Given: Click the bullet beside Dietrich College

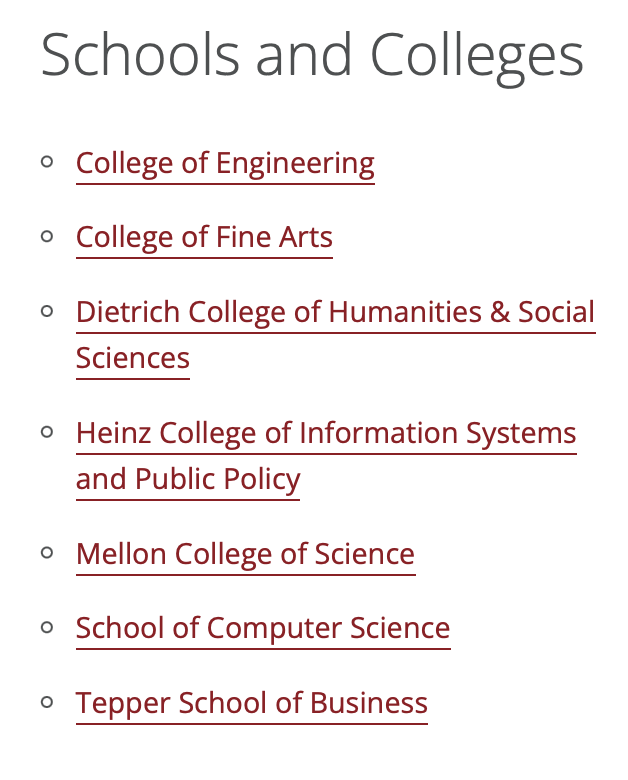Looking at the screenshot, I should (x=47, y=311).
